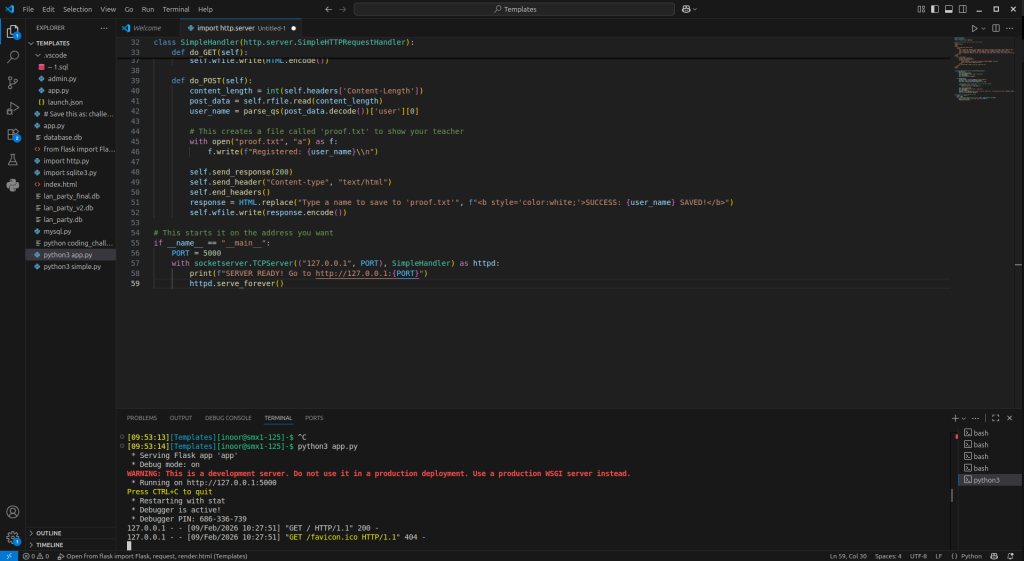Split the editor to the right
Screen dimensions: 1024x561
click(996, 28)
